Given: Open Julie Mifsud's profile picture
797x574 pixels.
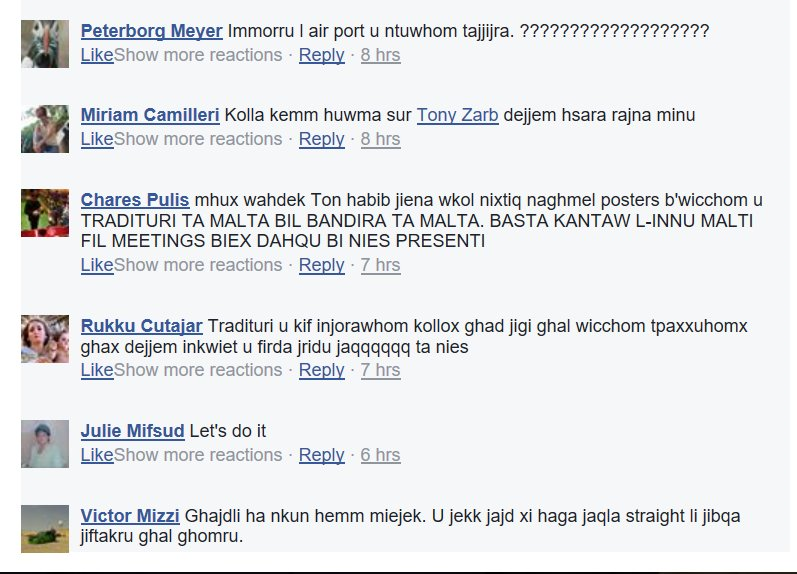Looking at the screenshot, I should [x=45, y=444].
